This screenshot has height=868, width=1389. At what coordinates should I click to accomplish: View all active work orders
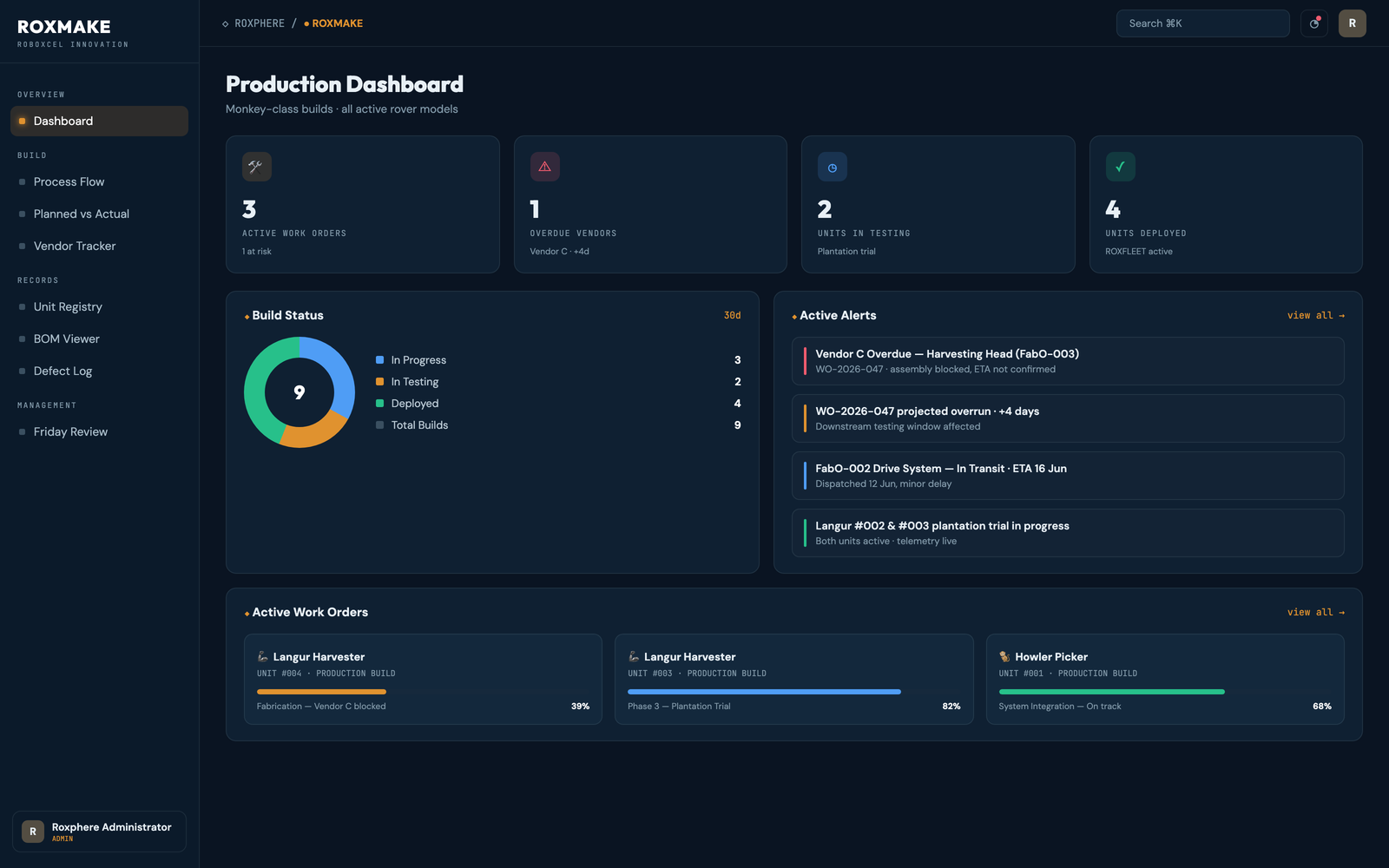click(1316, 612)
